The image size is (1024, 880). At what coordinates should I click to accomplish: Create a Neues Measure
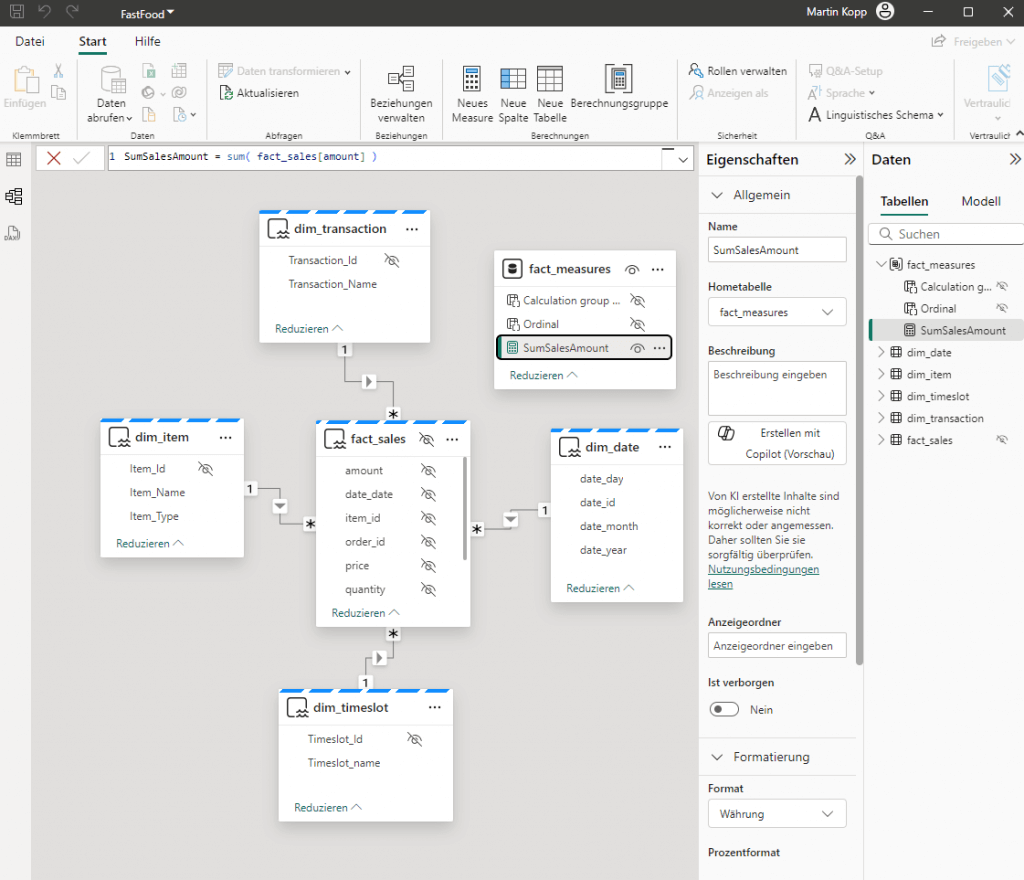(x=472, y=95)
